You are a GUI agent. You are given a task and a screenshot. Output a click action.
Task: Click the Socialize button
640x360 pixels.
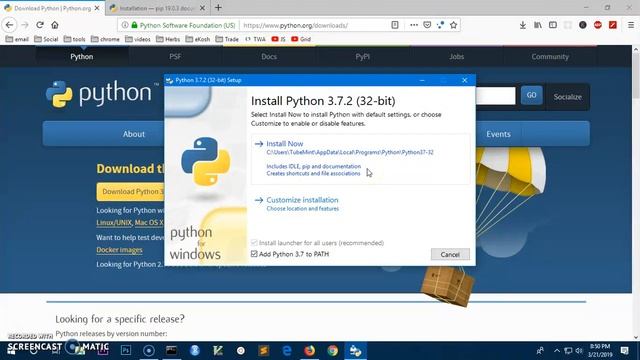[x=567, y=97]
